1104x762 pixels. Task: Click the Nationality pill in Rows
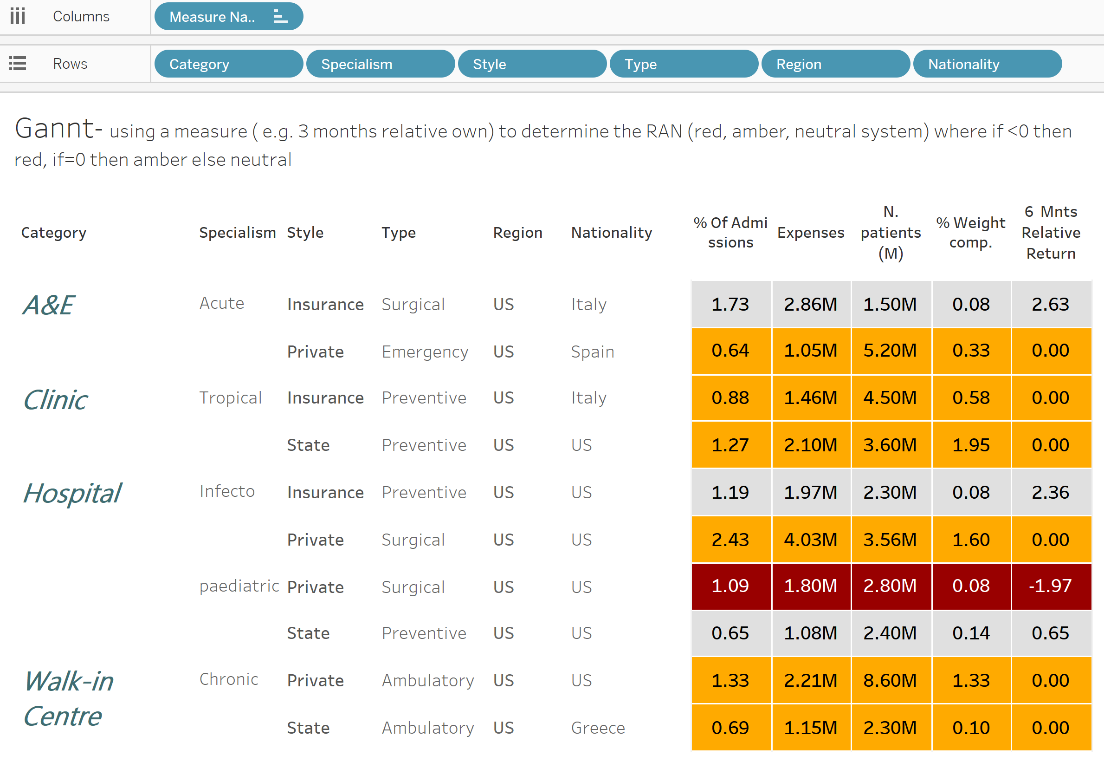point(987,64)
